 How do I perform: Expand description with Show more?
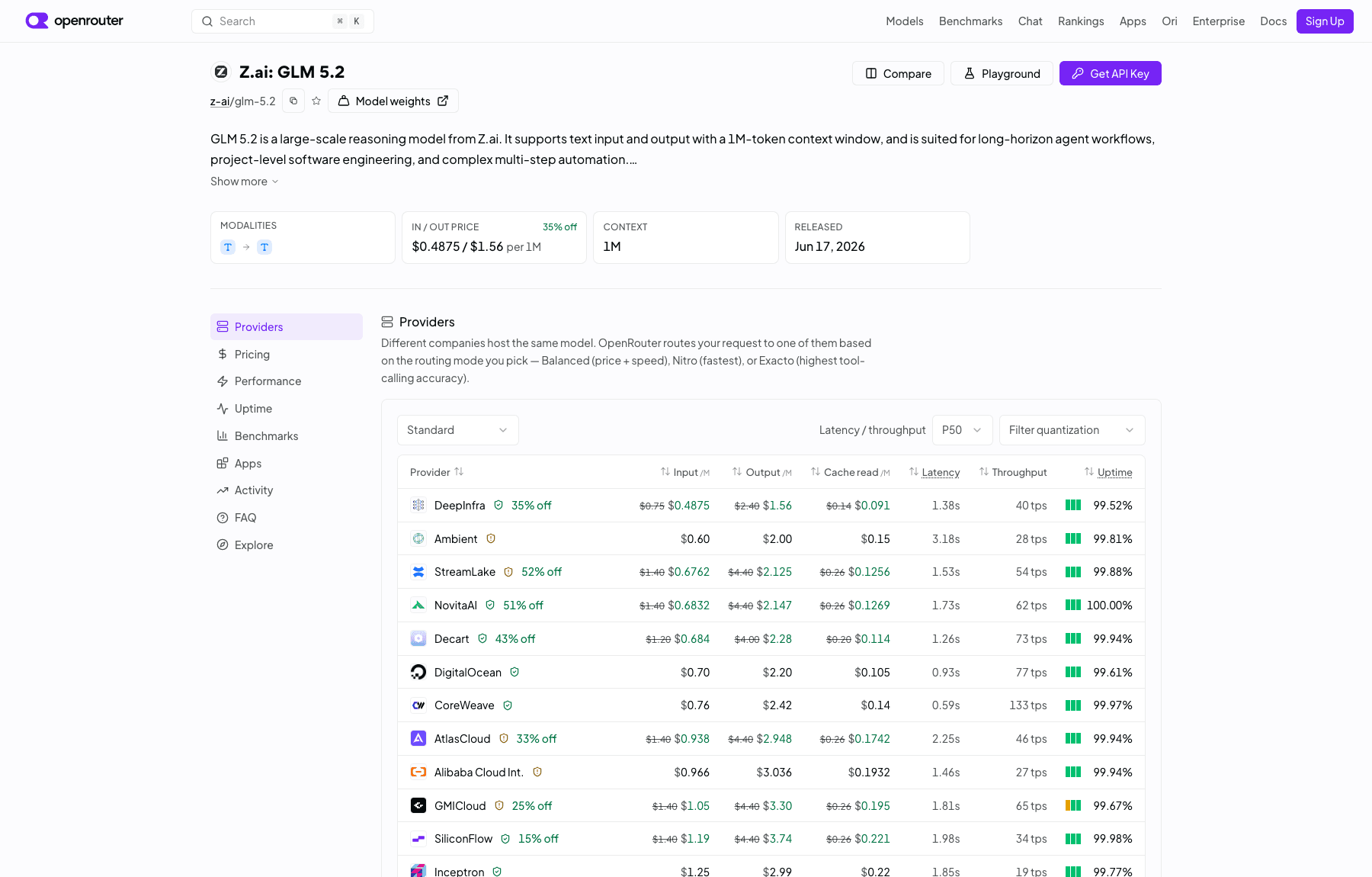tap(245, 182)
